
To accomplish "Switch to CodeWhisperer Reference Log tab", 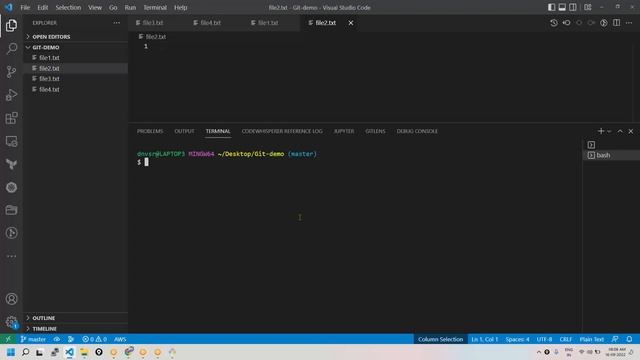I will [282, 131].
